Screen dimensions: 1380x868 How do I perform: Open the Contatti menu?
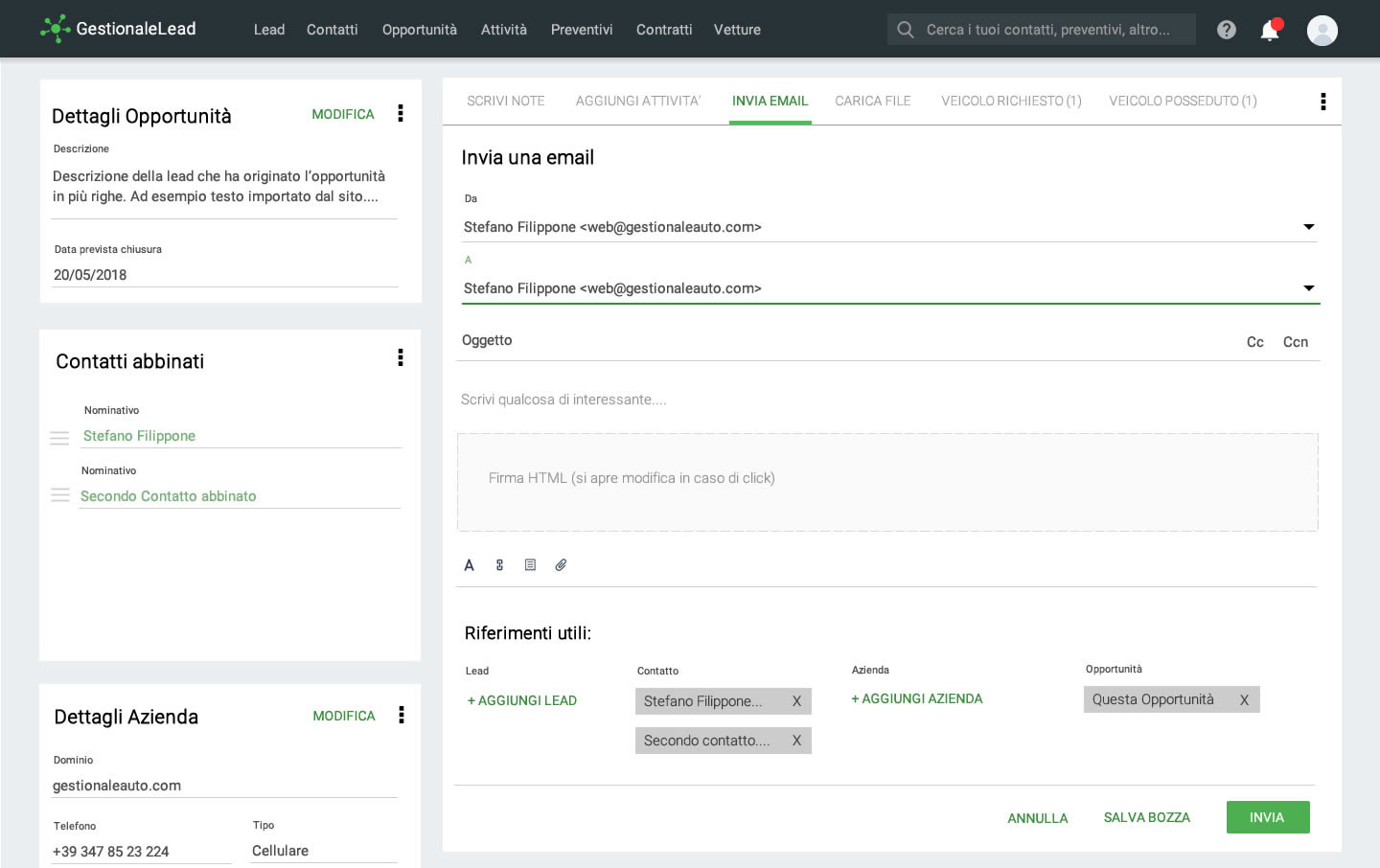coord(333,30)
